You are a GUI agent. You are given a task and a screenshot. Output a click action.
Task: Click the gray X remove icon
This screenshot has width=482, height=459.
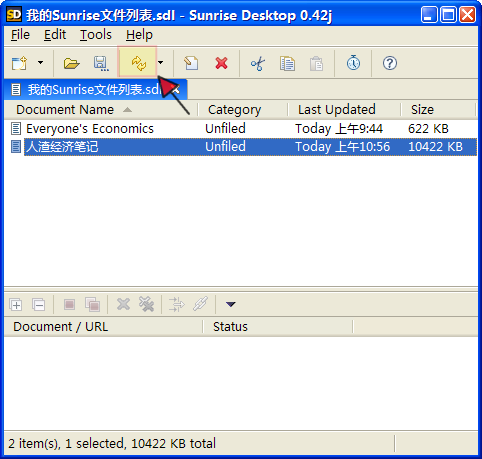tap(123, 304)
